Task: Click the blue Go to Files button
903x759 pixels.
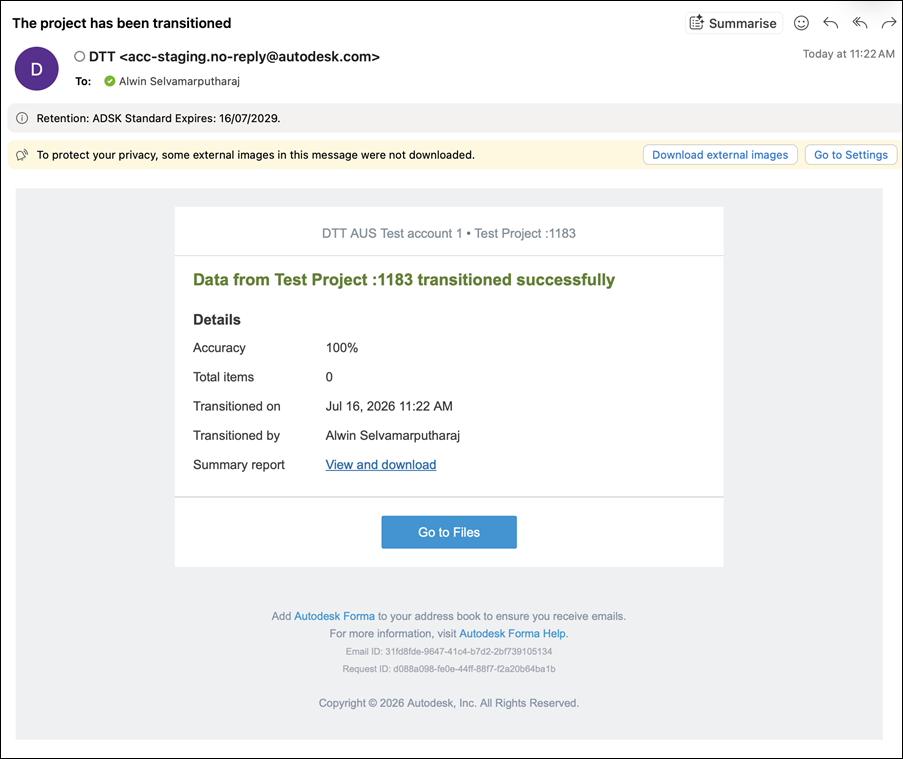Action: click(x=449, y=532)
